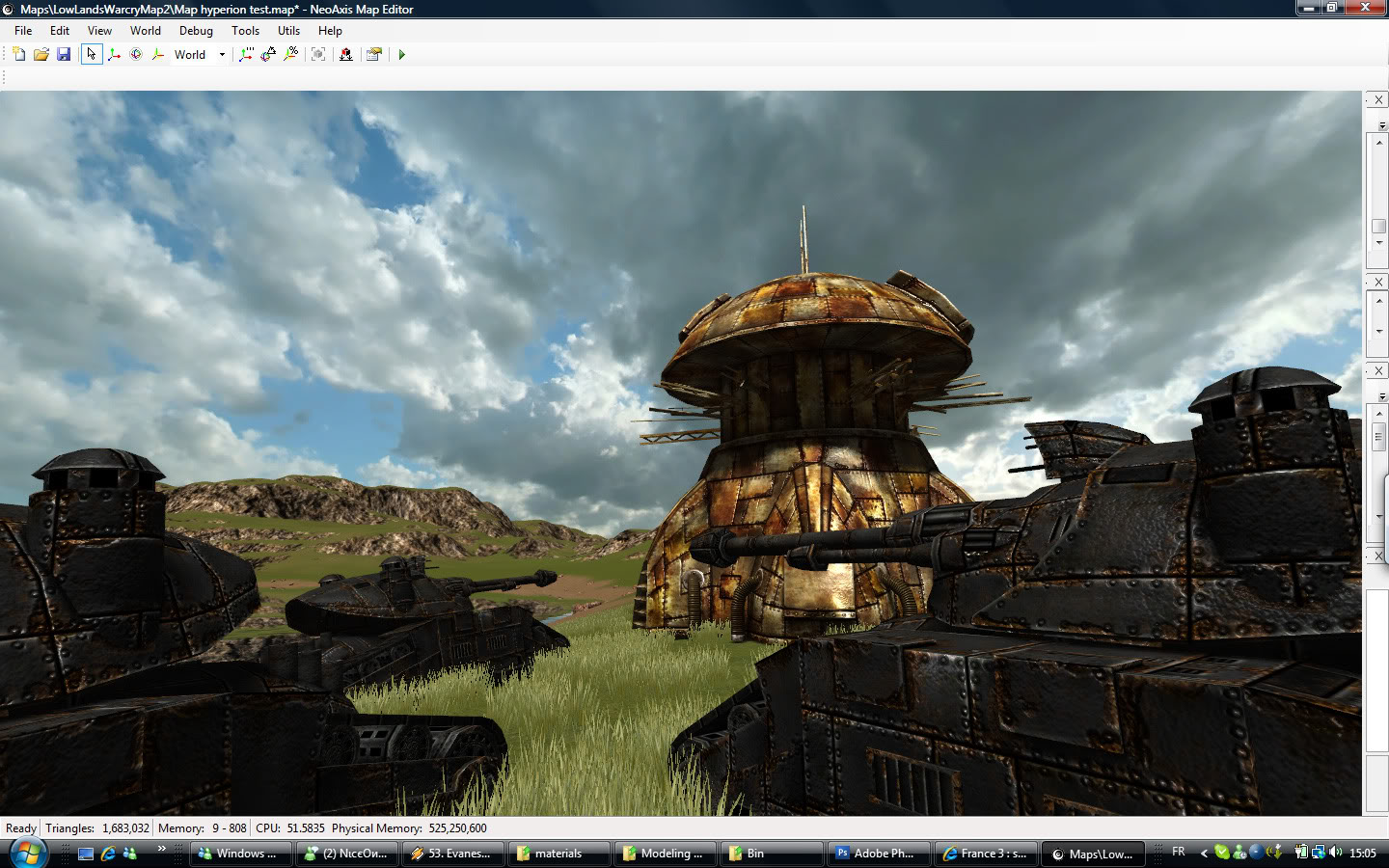Switch to the Modeling taskbar button
Image resolution: width=1389 pixels, height=868 pixels.
tap(664, 854)
